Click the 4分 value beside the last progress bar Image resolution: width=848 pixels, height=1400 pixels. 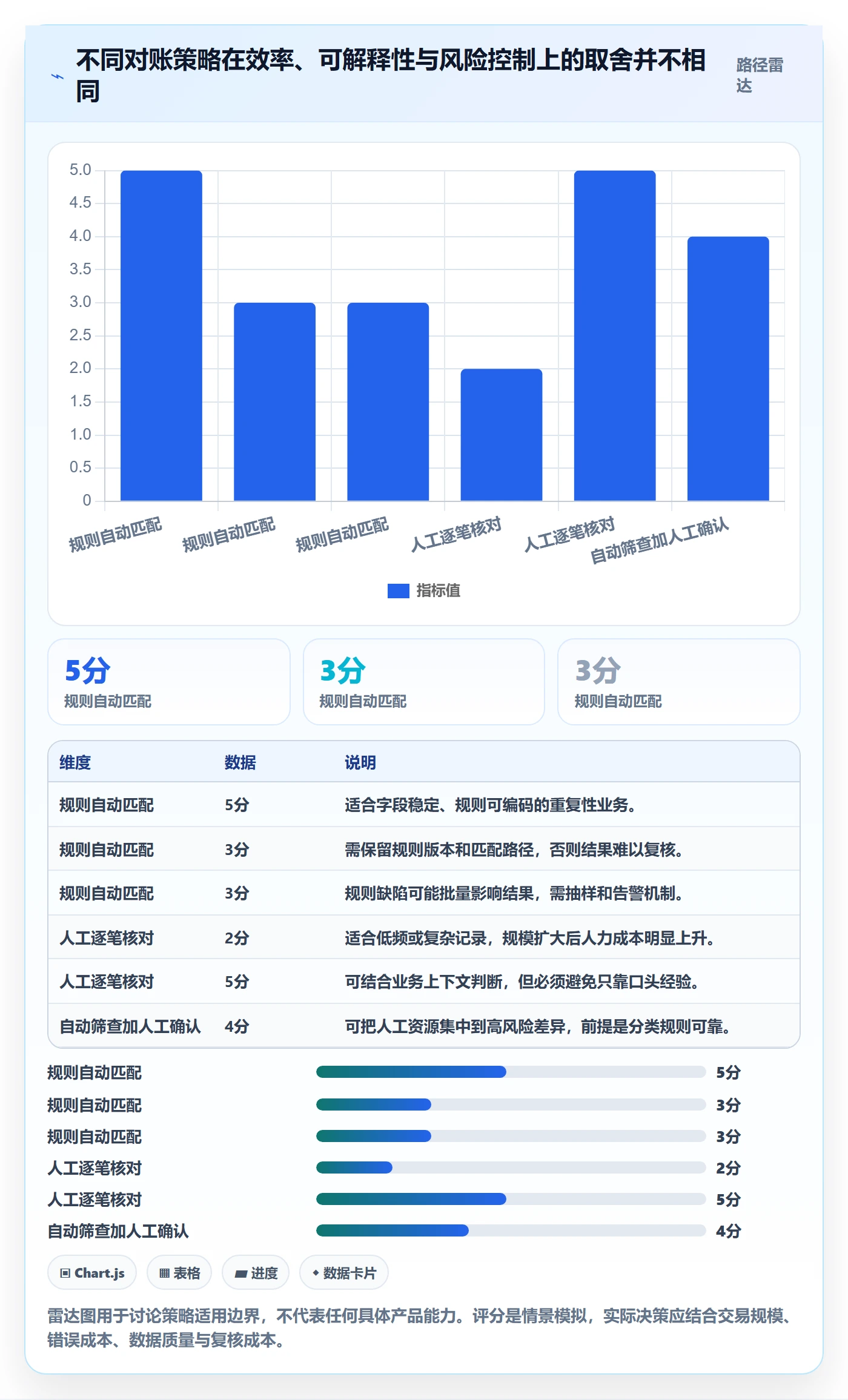coord(729,1230)
